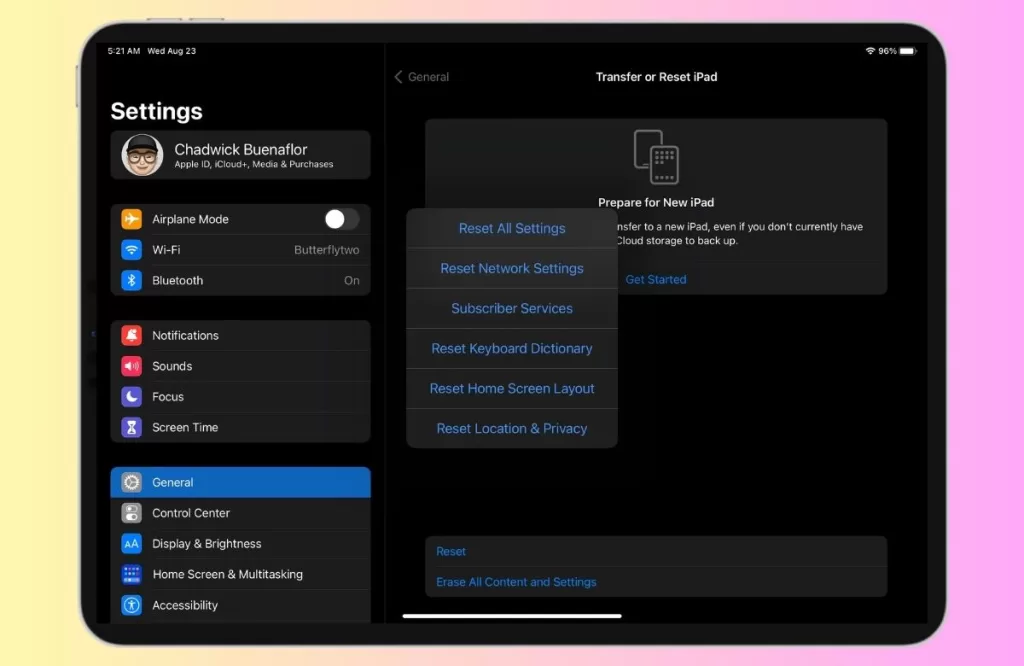The image size is (1024, 666).
Task: Tap the Control Center icon
Action: click(131, 513)
